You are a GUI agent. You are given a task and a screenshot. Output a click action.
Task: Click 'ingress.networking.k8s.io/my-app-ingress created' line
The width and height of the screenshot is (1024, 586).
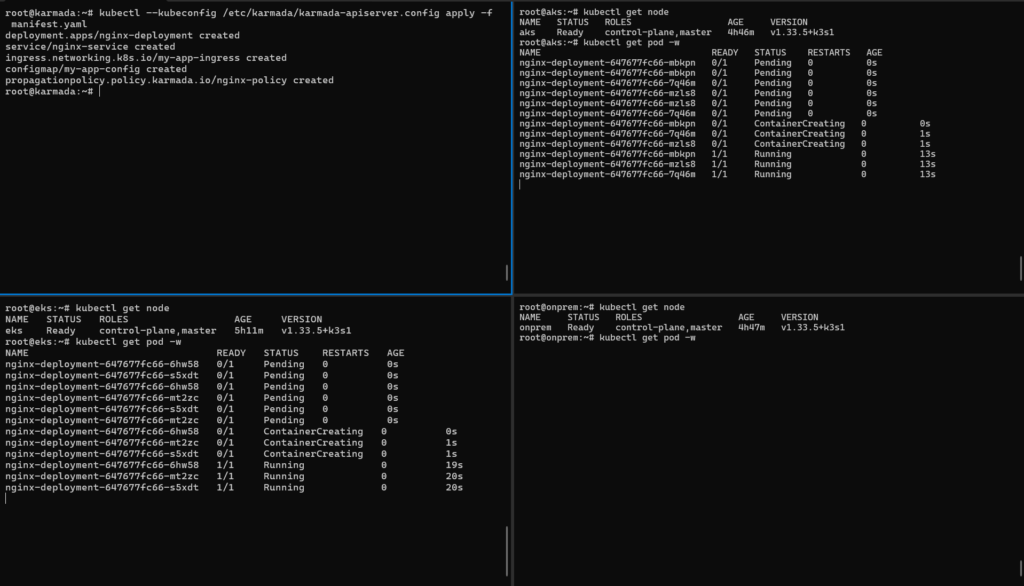point(145,58)
